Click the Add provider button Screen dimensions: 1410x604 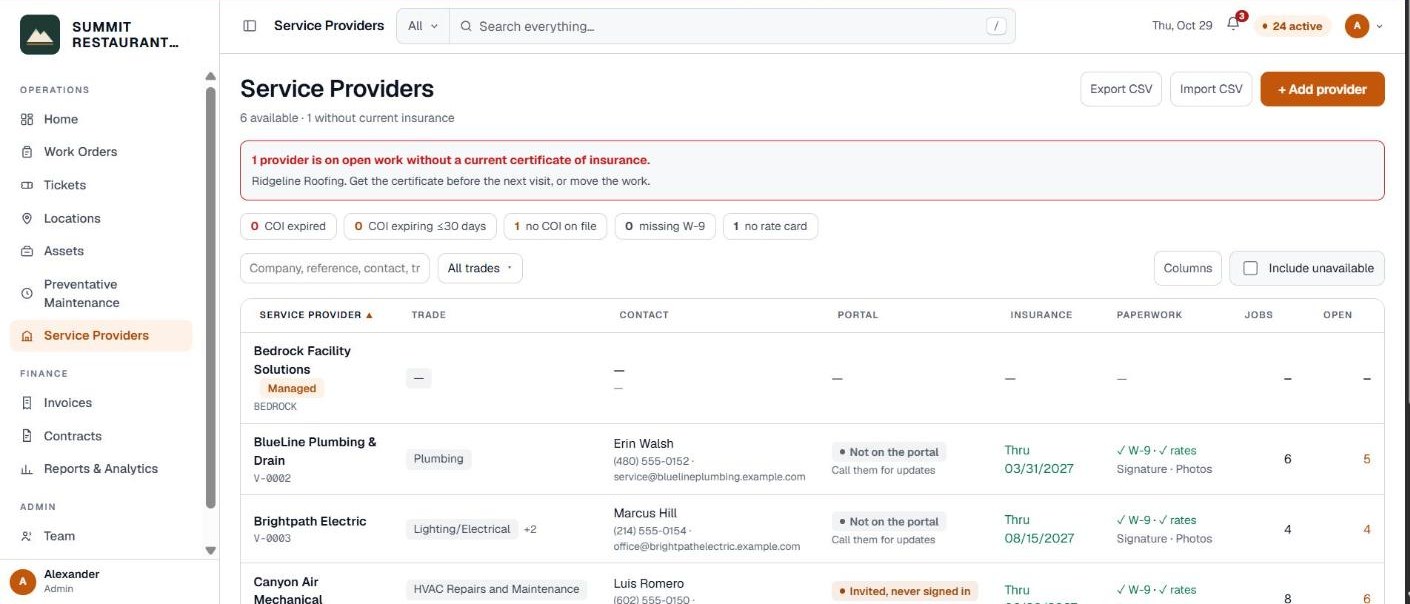tap(1322, 89)
